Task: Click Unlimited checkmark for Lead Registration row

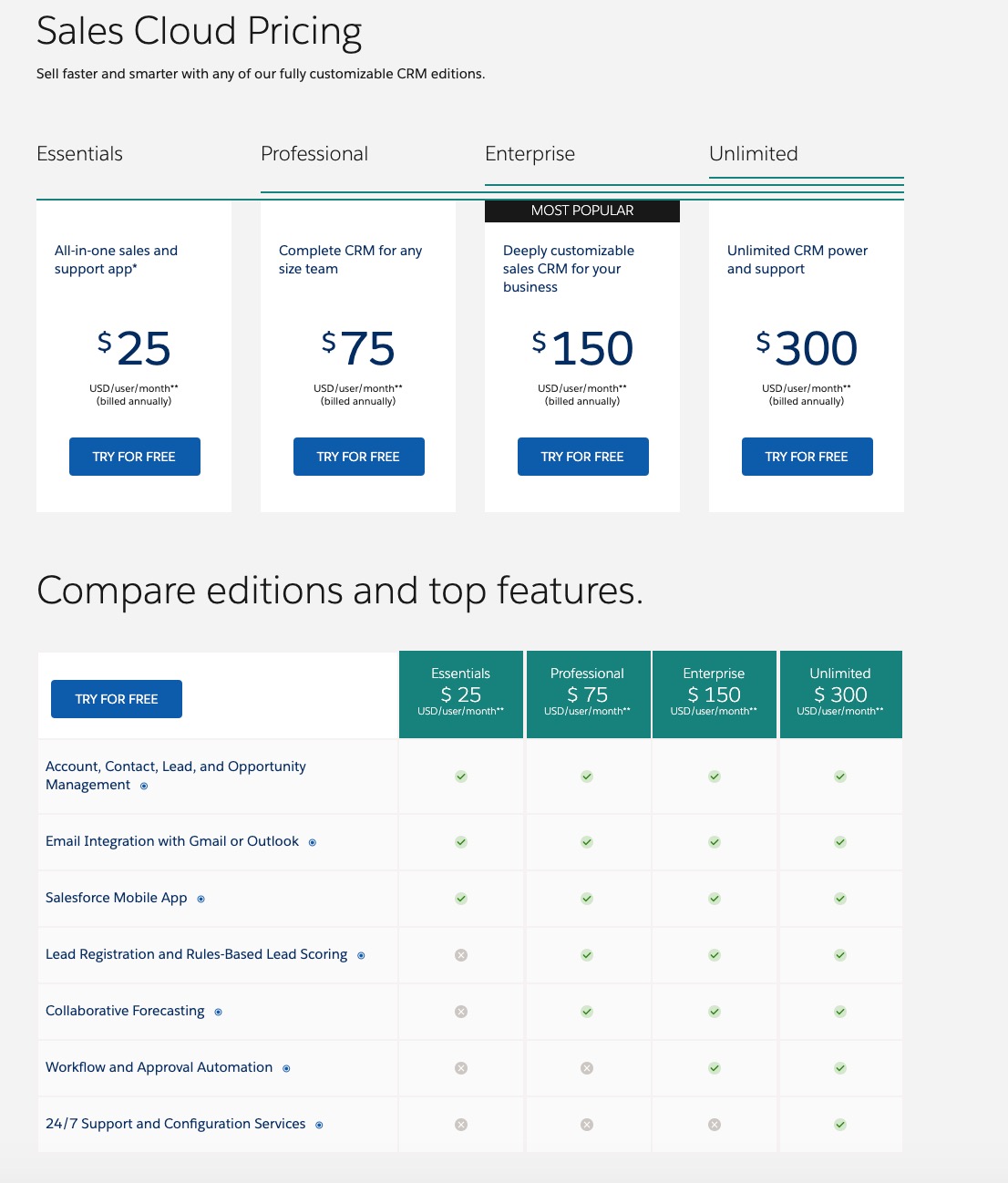Action: [840, 955]
